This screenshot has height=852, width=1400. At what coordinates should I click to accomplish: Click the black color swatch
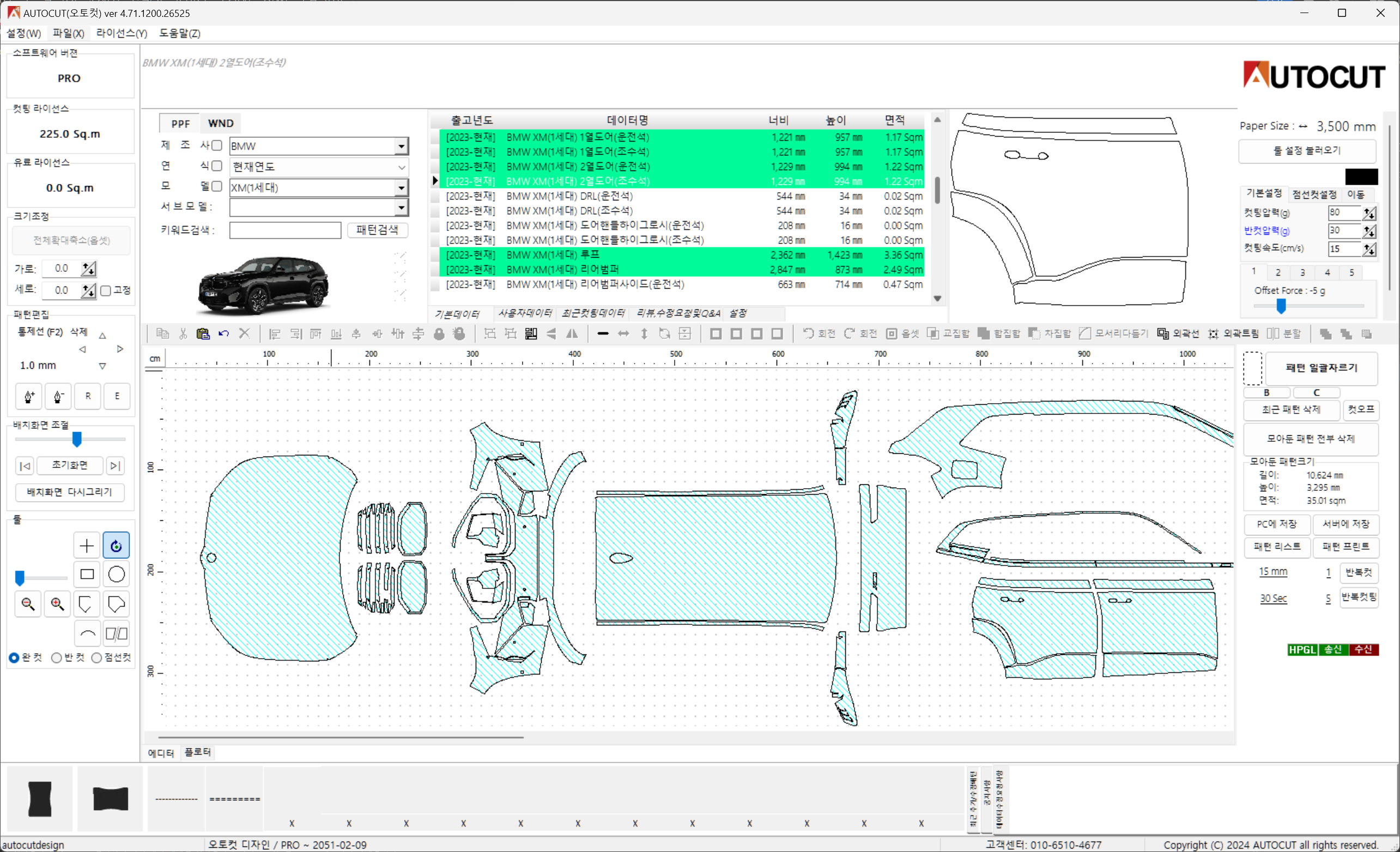(1361, 177)
